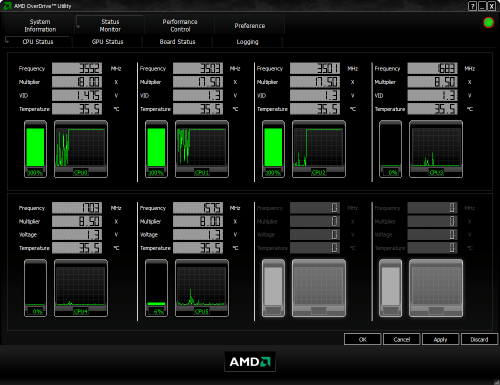Screen dimensions: 500x385
Task: Select the GPU Status sub-tab
Action: point(107,42)
